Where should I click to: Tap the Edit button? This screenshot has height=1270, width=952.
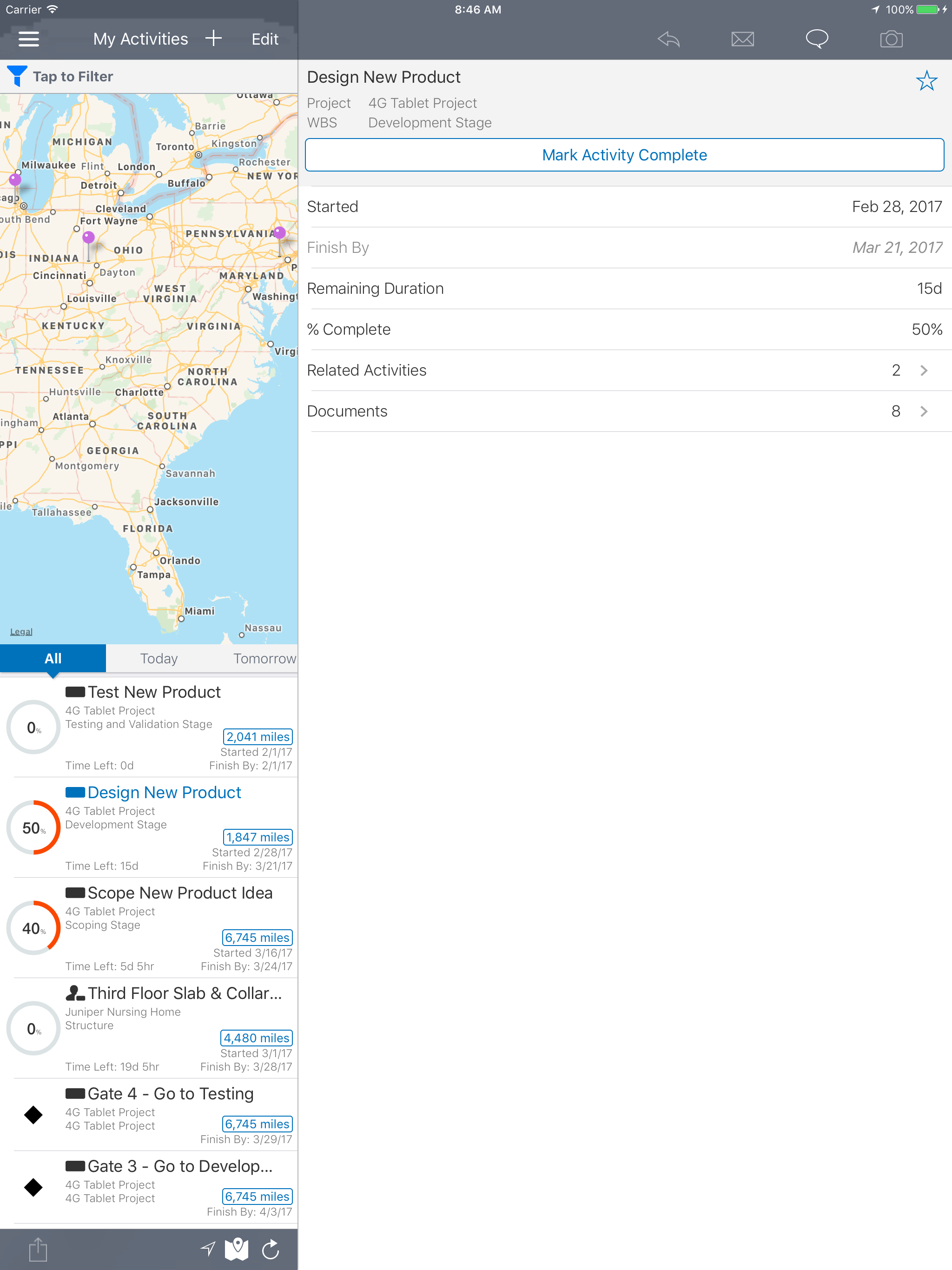pyautogui.click(x=264, y=39)
